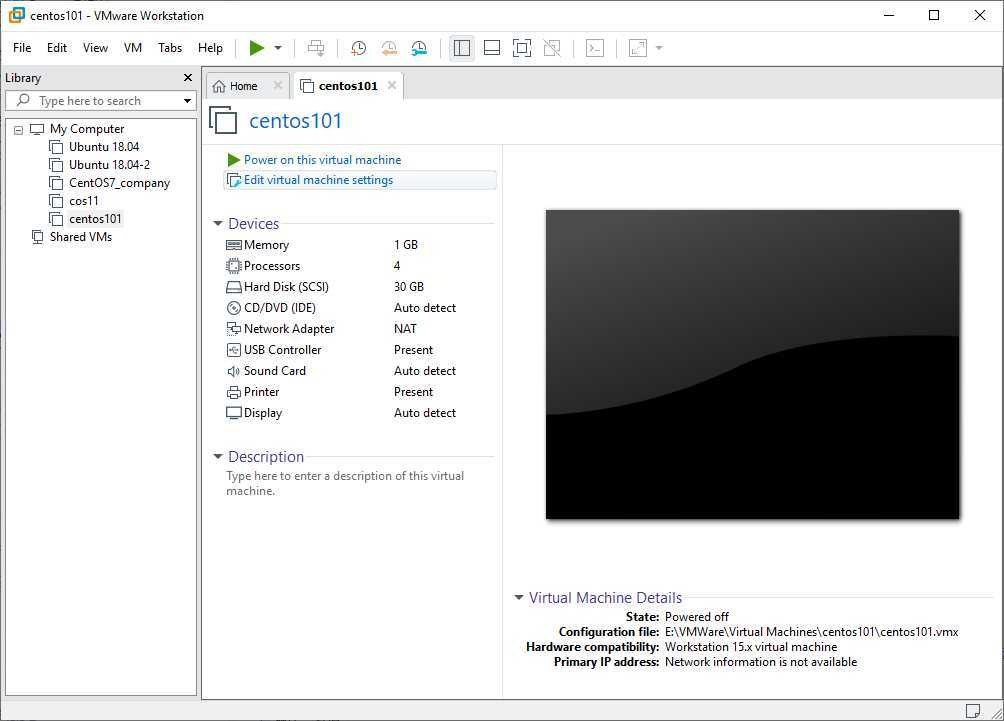The width and height of the screenshot is (1004, 721).
Task: Click the 30 GB hard disk value
Action: 409,287
